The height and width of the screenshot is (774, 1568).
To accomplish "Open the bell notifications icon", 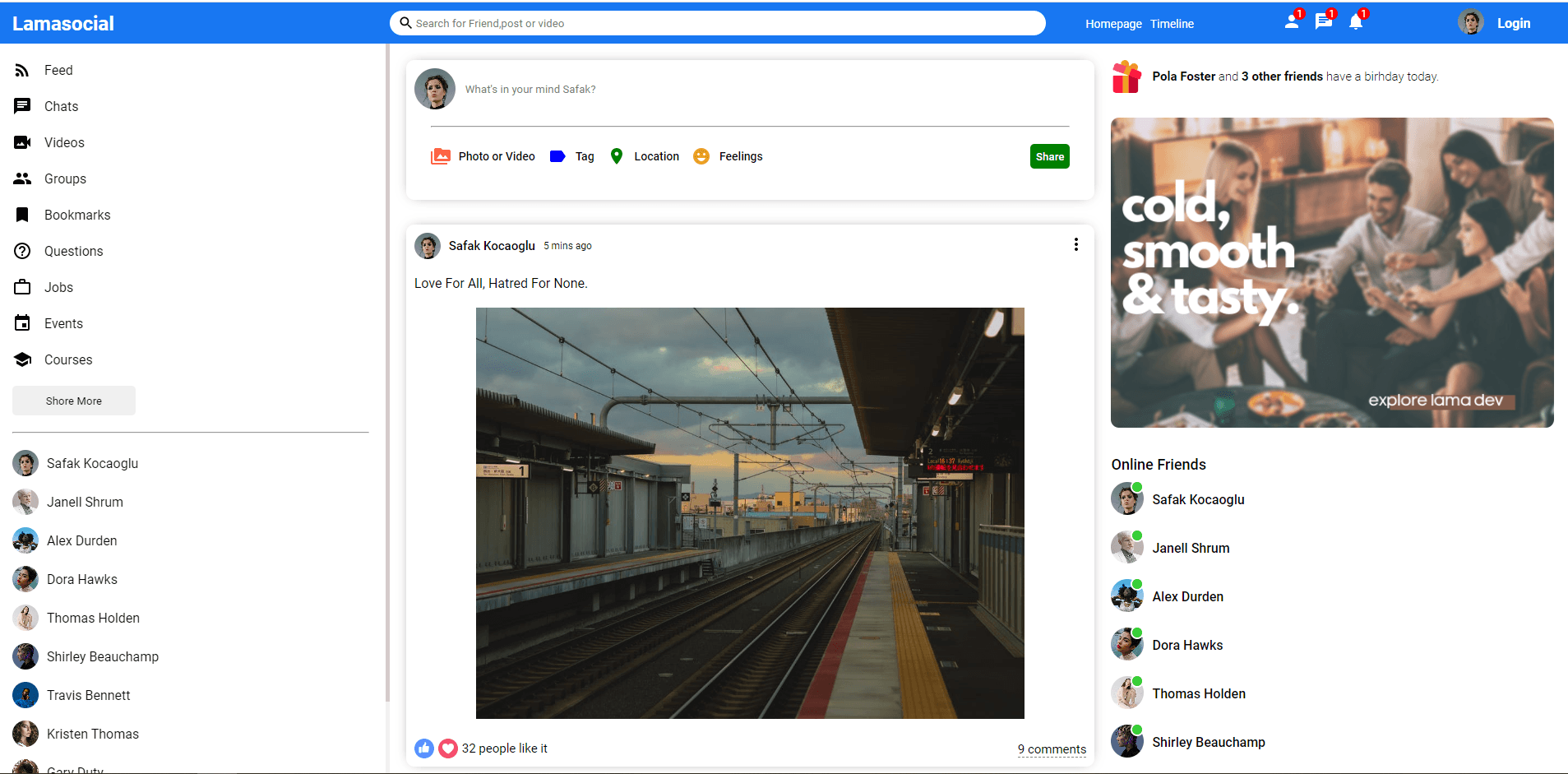I will coord(1355,22).
